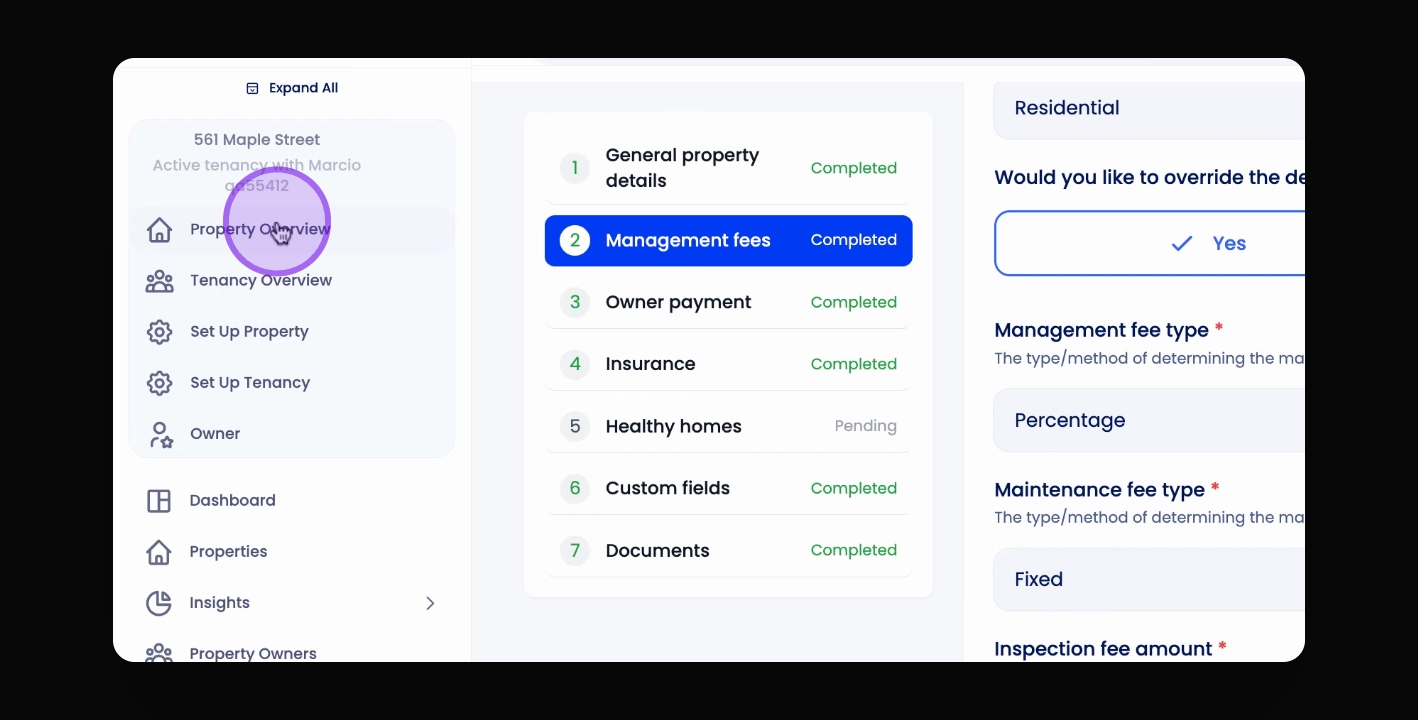Click the Set Up Property gear icon
The height and width of the screenshot is (720, 1418).
tap(159, 332)
